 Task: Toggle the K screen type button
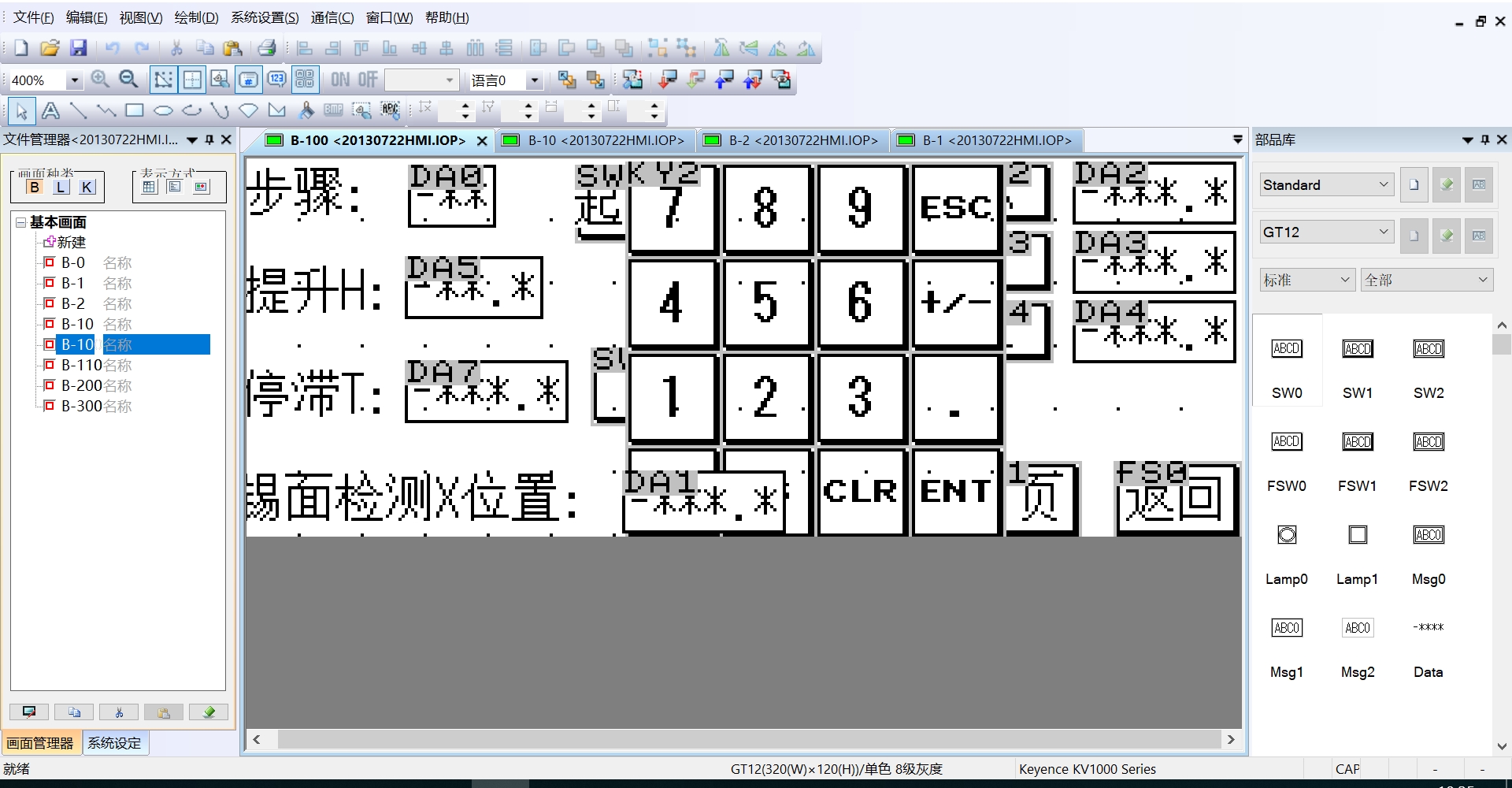click(x=87, y=187)
